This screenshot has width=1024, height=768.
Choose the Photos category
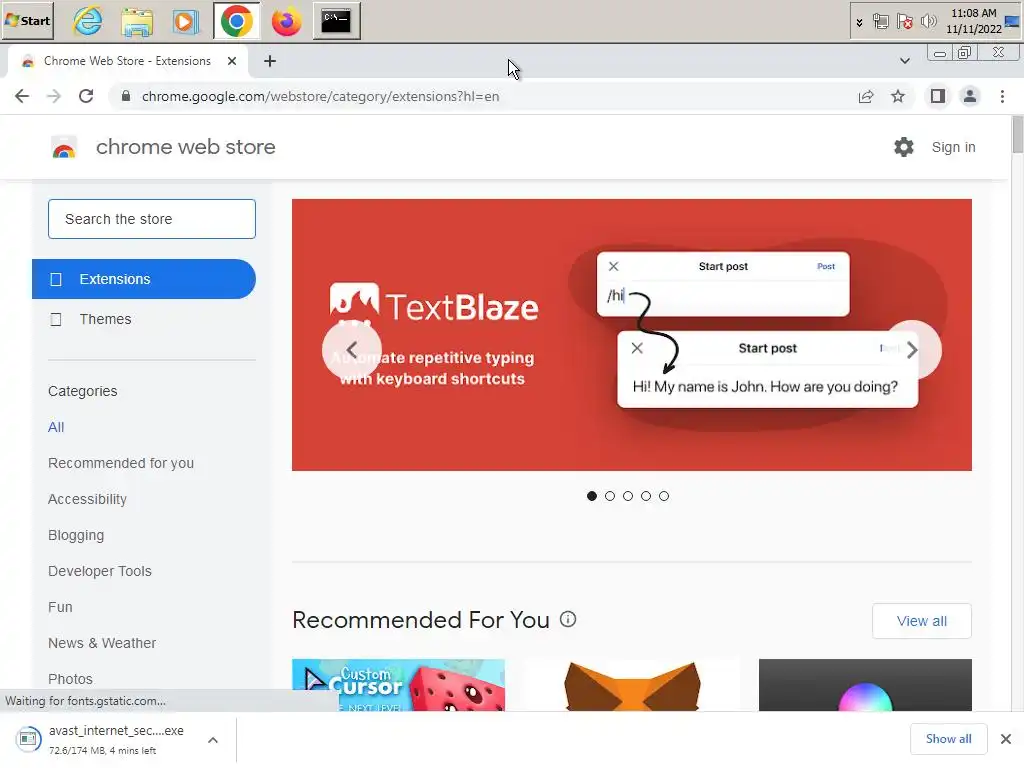click(71, 679)
